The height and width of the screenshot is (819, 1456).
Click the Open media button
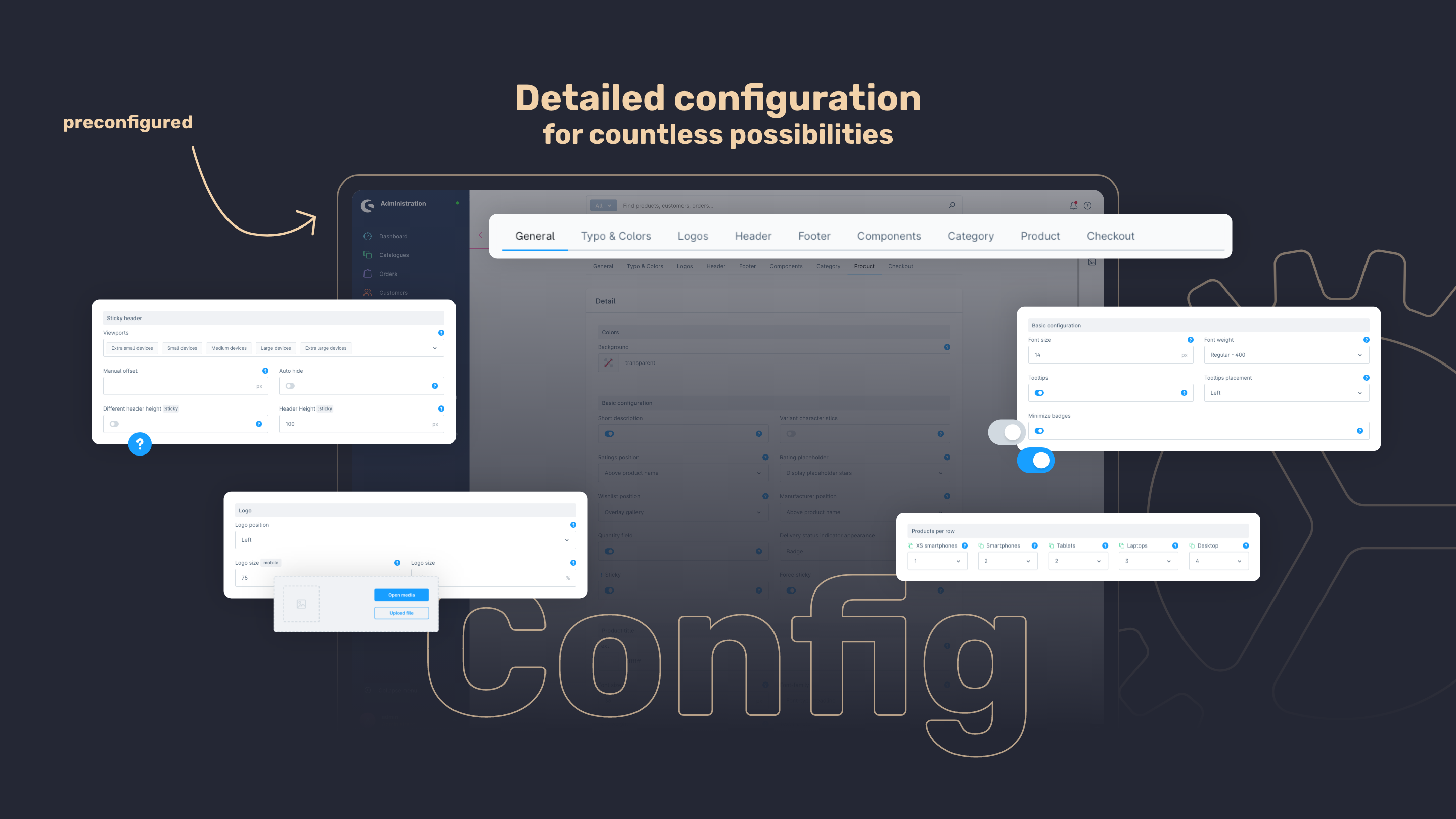click(401, 595)
